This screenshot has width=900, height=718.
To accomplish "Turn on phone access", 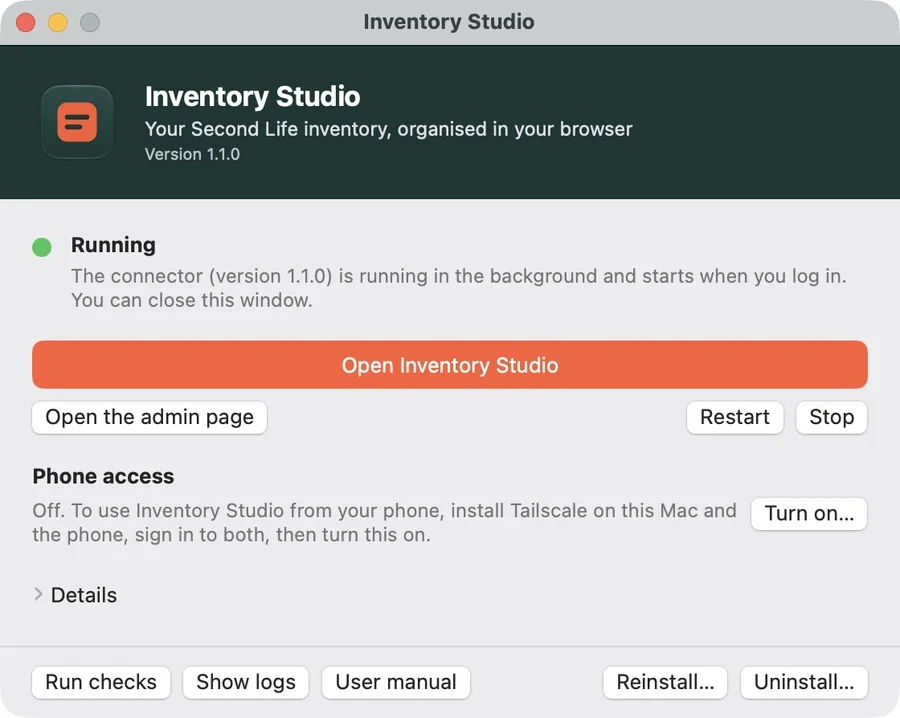I will point(809,514).
